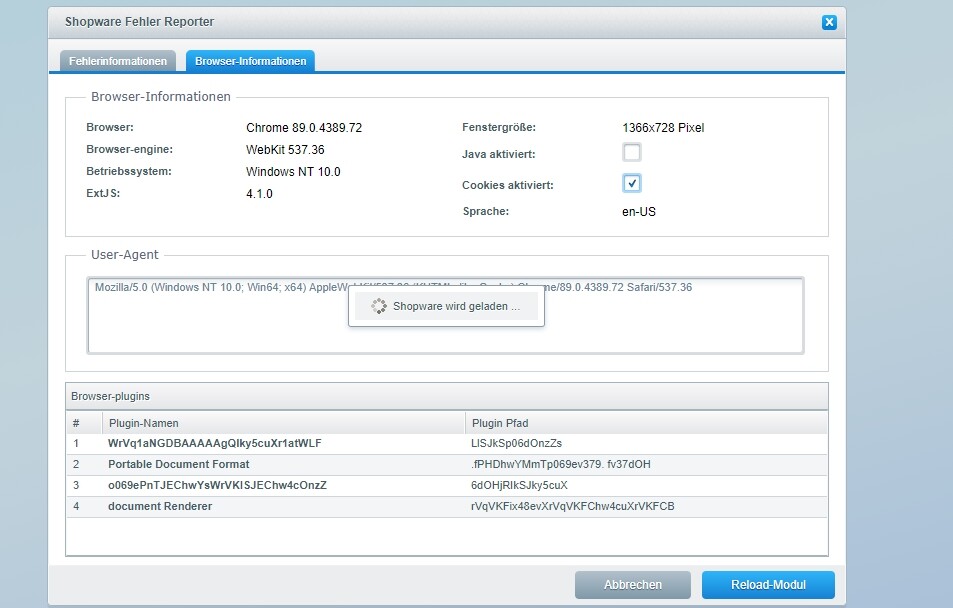The width and height of the screenshot is (953, 608).
Task: Select the Browser-Informationen tab
Action: [x=250, y=61]
